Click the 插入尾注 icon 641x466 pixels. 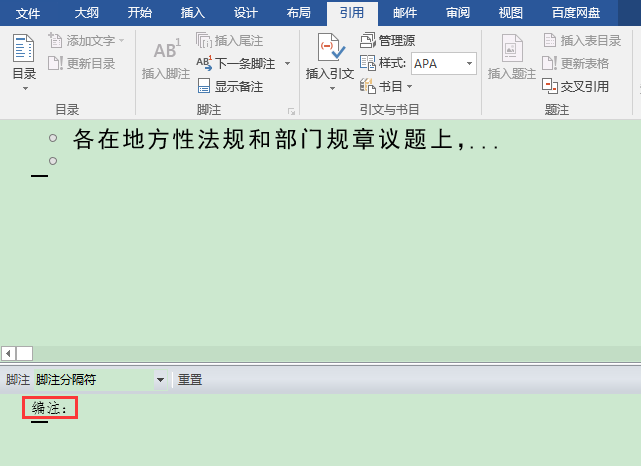[204, 40]
